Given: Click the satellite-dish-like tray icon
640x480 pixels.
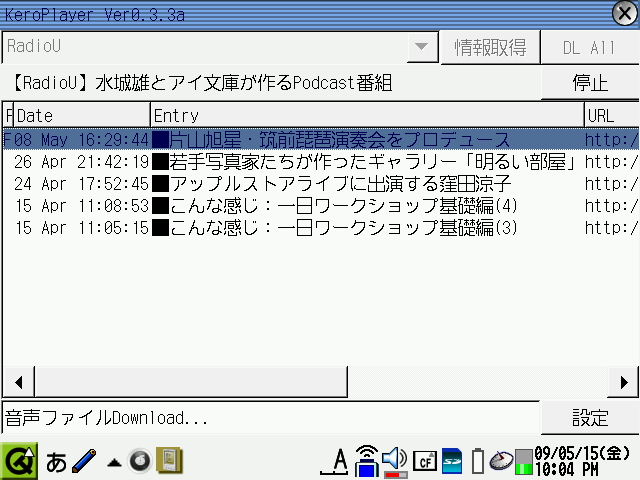Looking at the screenshot, I should pos(501,461).
